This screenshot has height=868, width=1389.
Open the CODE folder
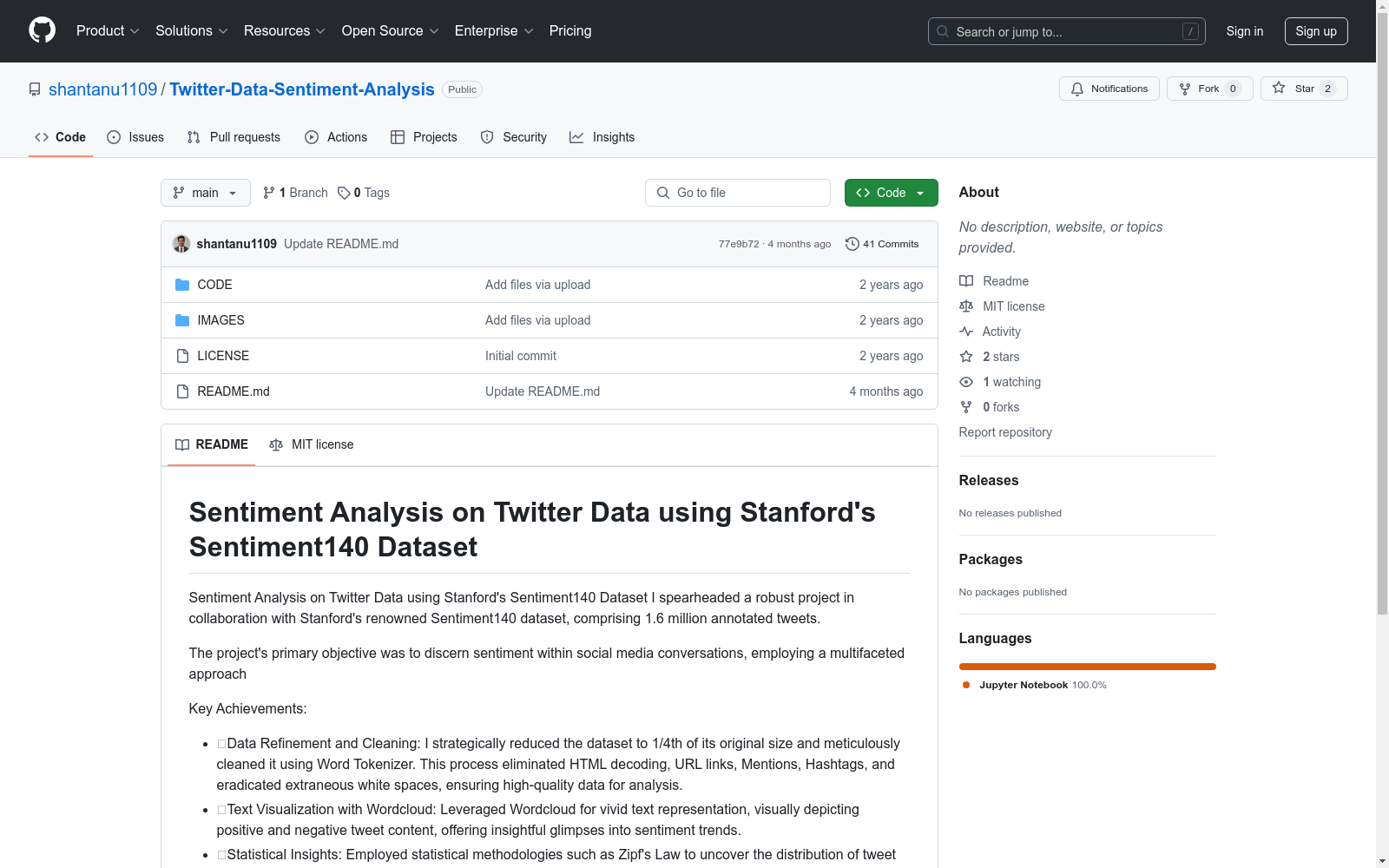(214, 285)
